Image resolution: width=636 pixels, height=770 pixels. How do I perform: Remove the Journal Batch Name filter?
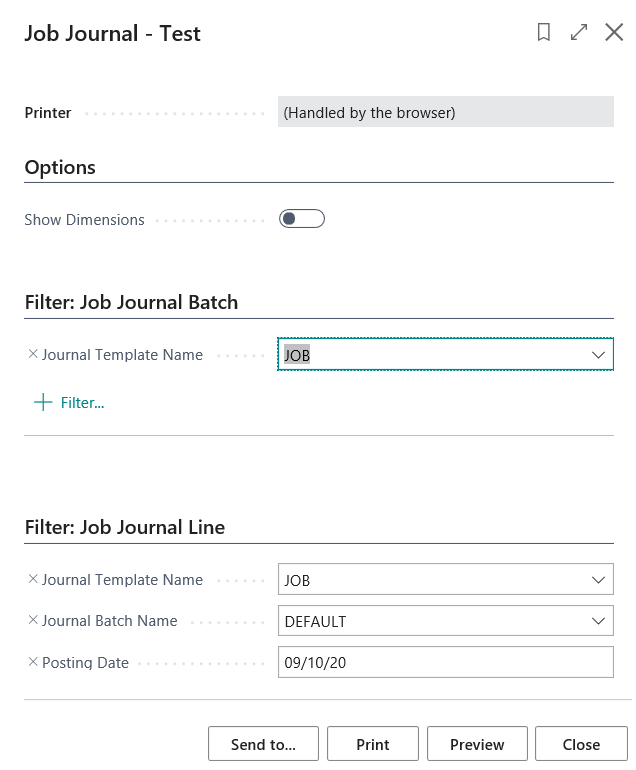click(32, 620)
